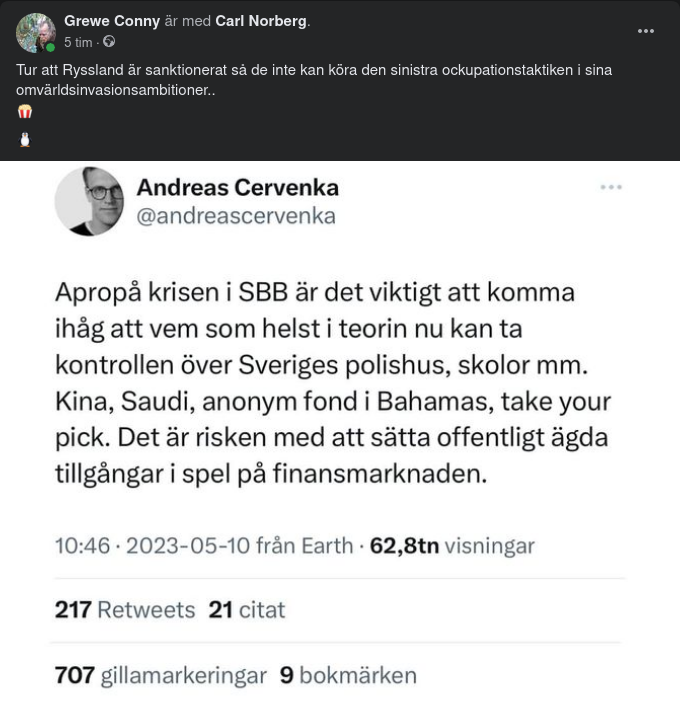The width and height of the screenshot is (680, 704).
Task: Open Carl Norberg's tagged profile link
Action: pyautogui.click(x=262, y=21)
